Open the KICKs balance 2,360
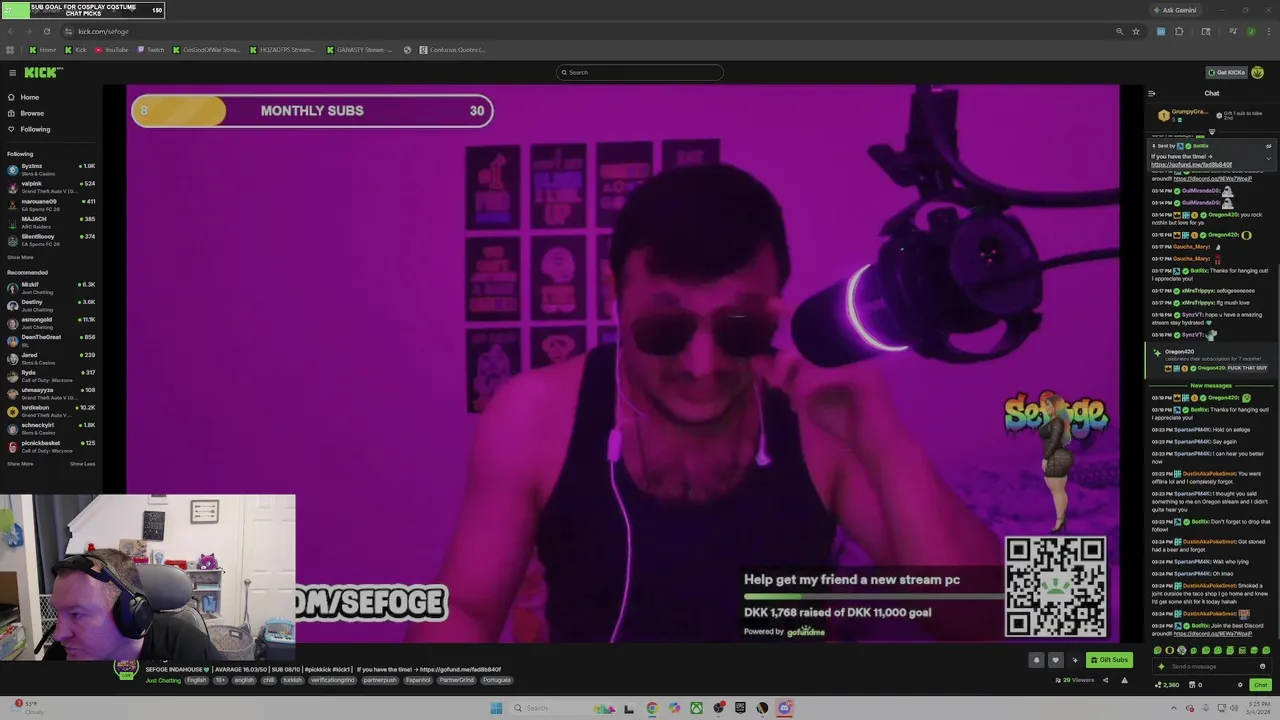The width and height of the screenshot is (1280, 720). point(1167,685)
